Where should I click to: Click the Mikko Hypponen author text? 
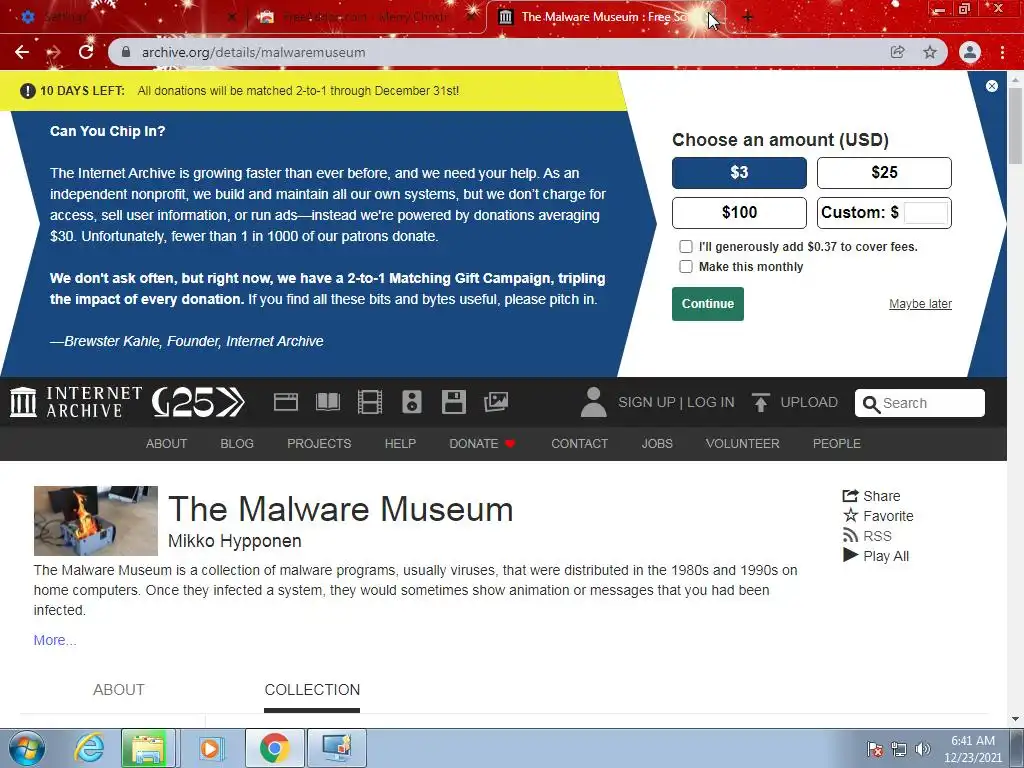pos(234,541)
